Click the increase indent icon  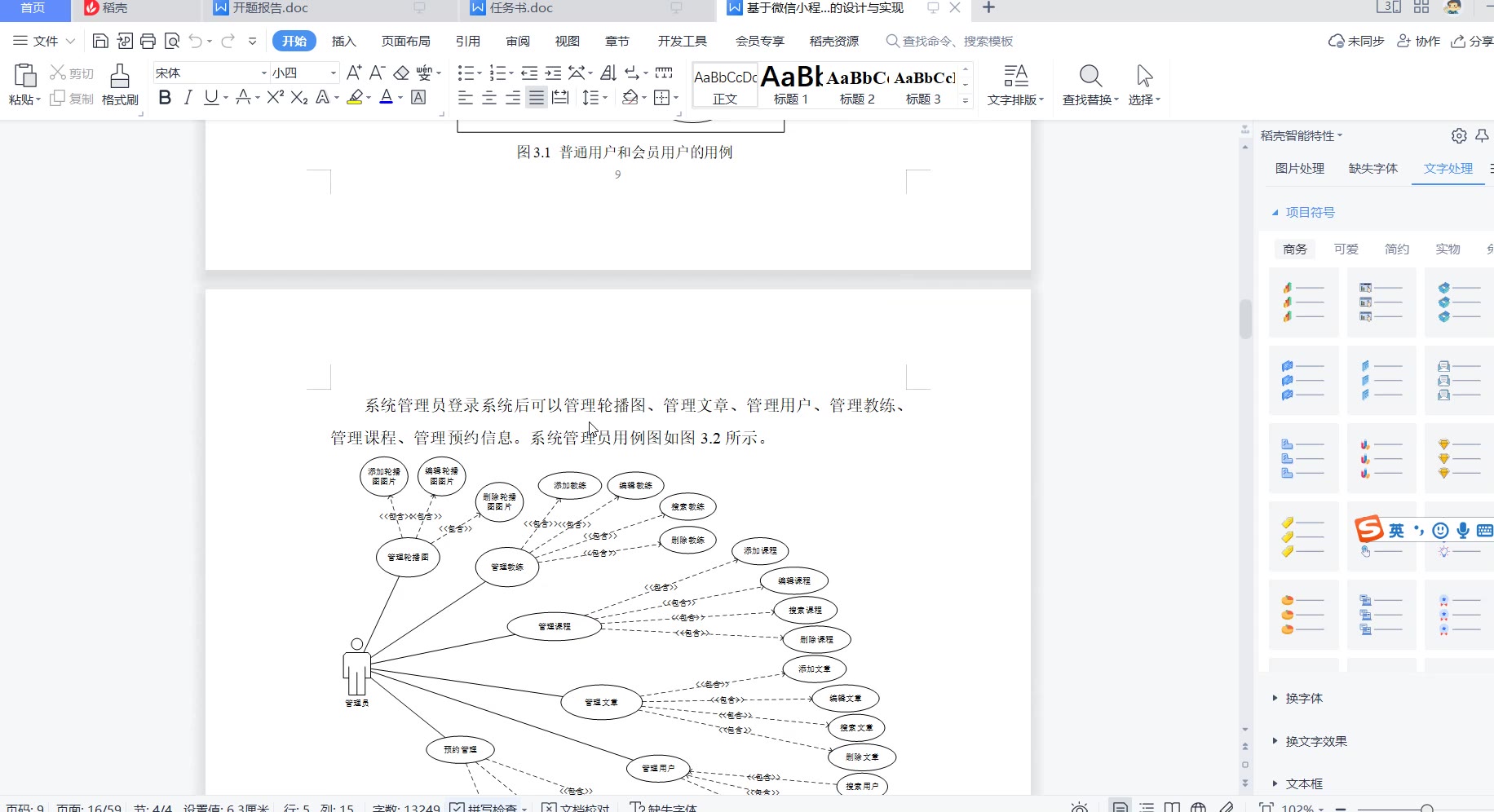[x=553, y=73]
